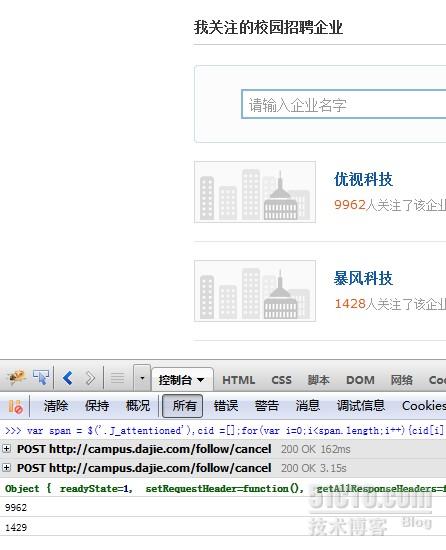This screenshot has width=446, height=550.
Task: Filter console by 调试信息
Action: click(x=361, y=406)
